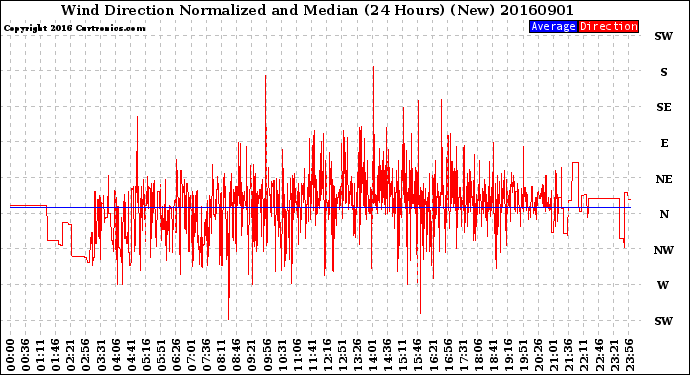Click the 12:16 time axis label
690x375 pixels.
[328, 355]
